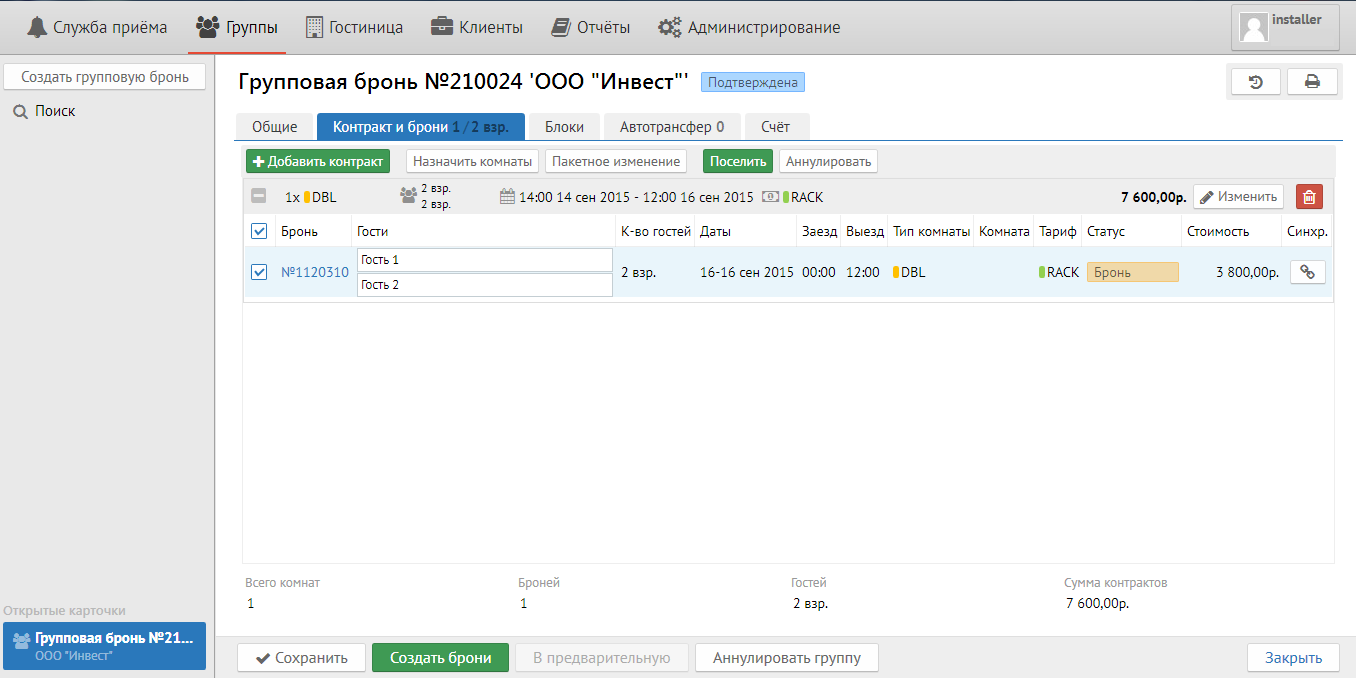Switch to the Блоки tab
Viewport: 1356px width, 678px height.
[x=564, y=127]
